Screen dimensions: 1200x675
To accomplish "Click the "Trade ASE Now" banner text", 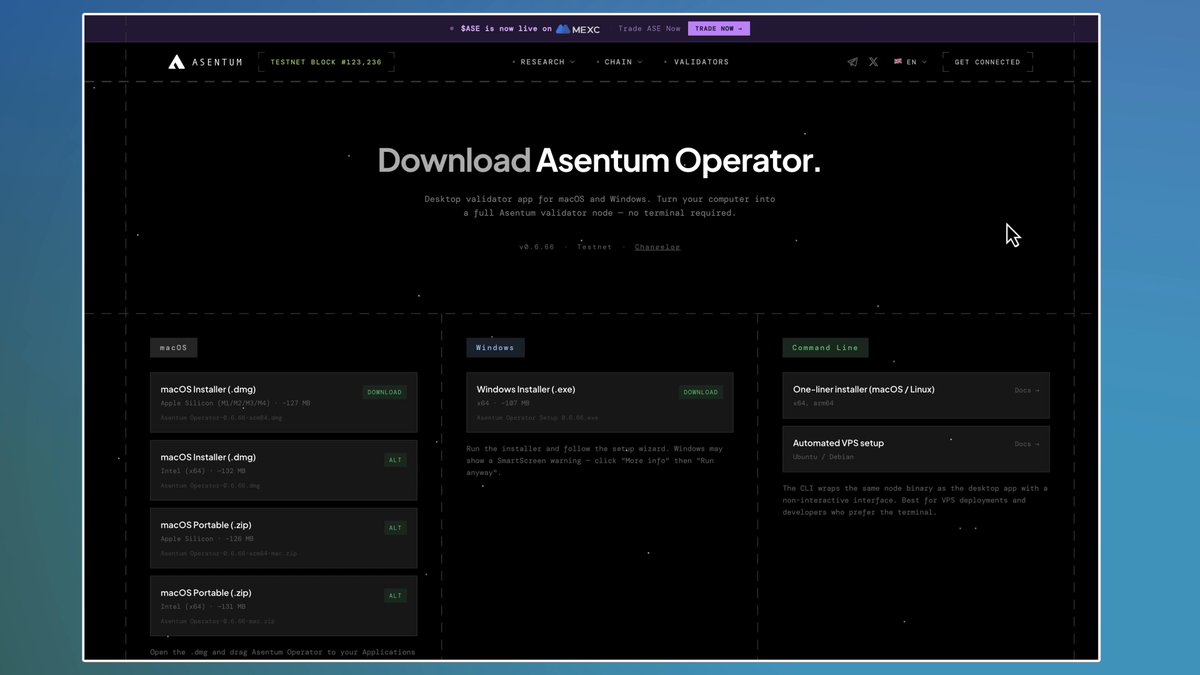I will 649,29.
